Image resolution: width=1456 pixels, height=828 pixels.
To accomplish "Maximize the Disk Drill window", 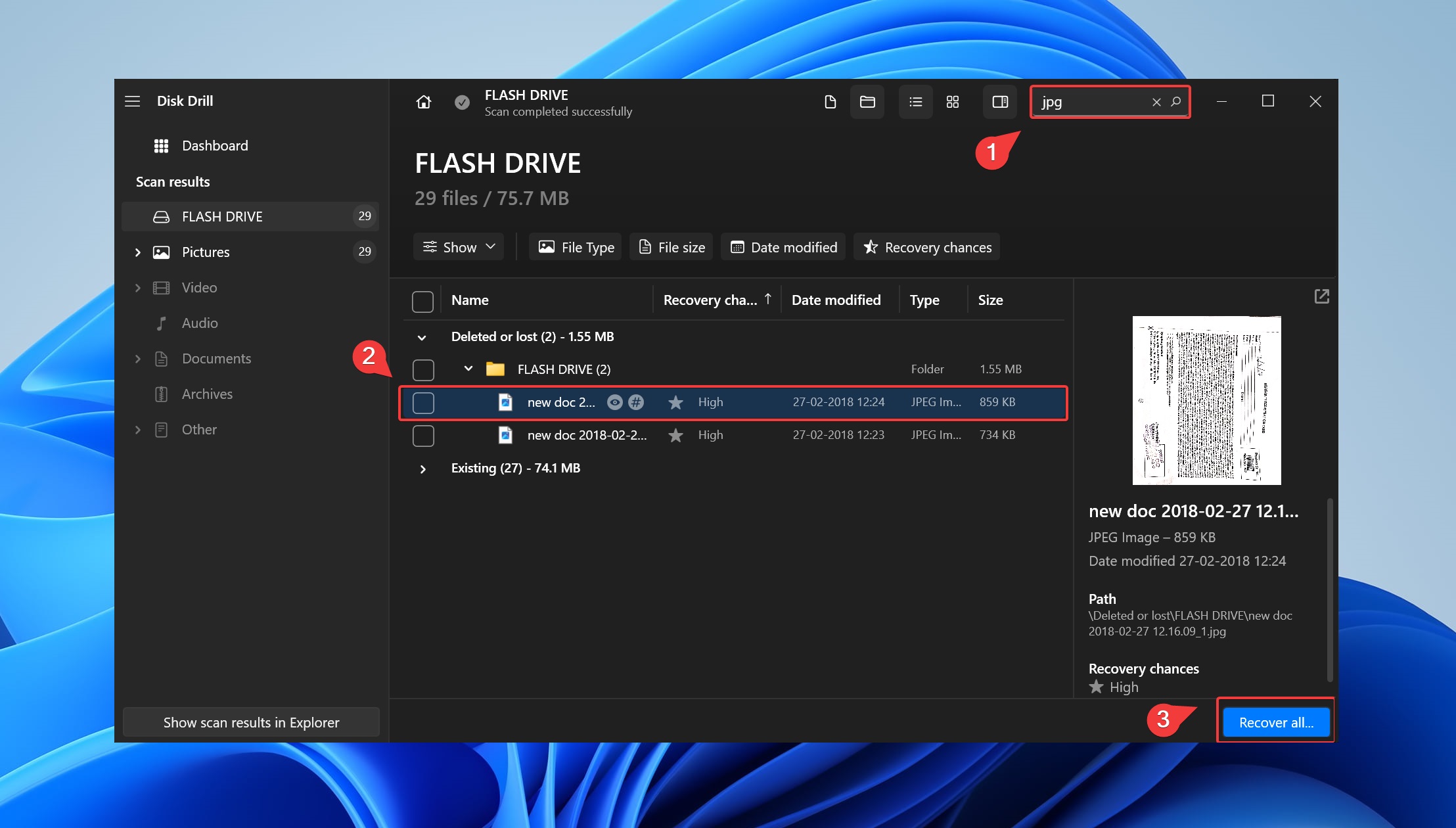I will [x=1268, y=101].
